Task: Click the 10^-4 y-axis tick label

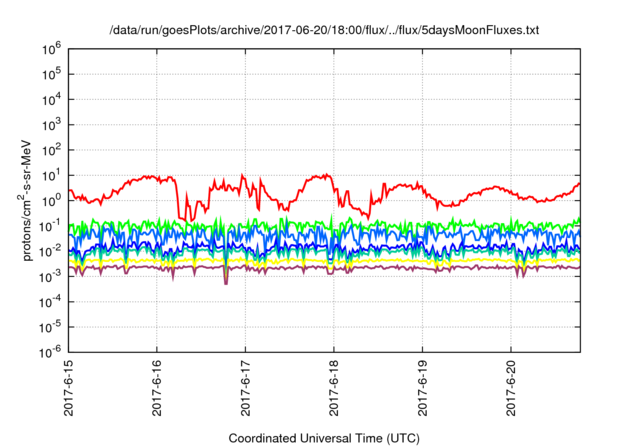Action: [50, 302]
